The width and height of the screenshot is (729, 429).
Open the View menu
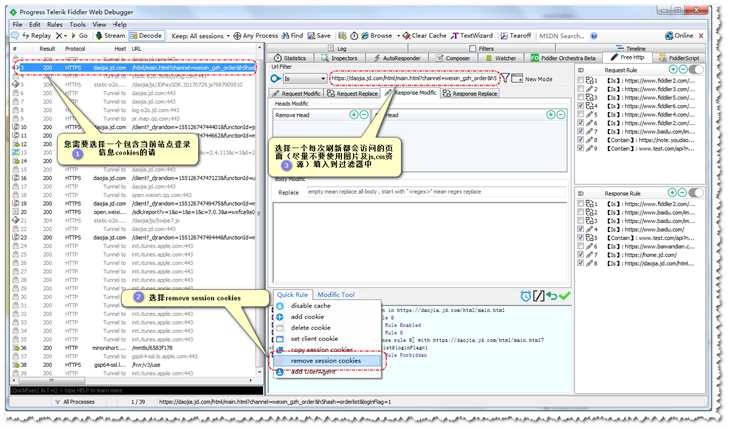click(99, 24)
